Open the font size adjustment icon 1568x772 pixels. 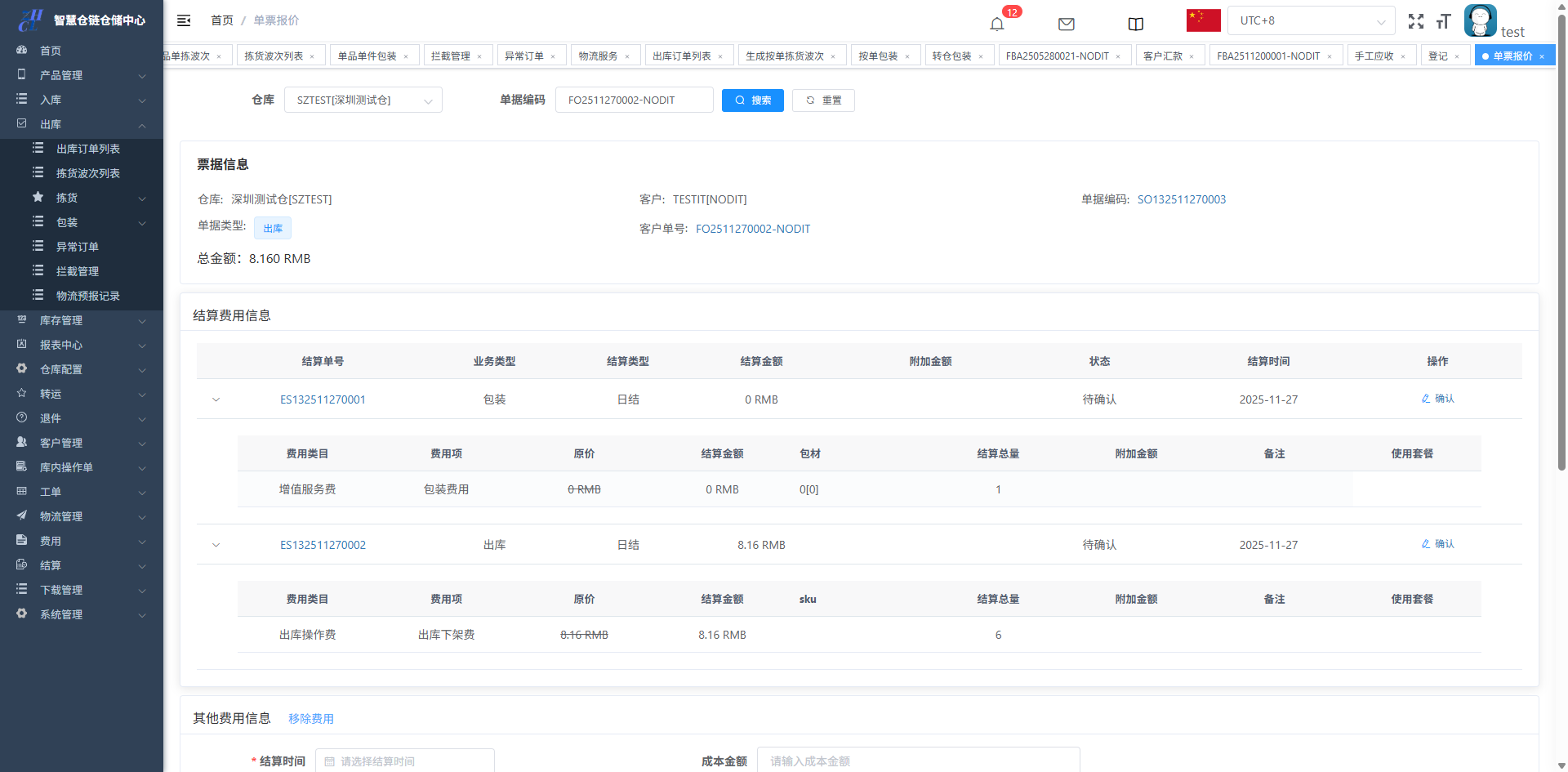point(1443,21)
